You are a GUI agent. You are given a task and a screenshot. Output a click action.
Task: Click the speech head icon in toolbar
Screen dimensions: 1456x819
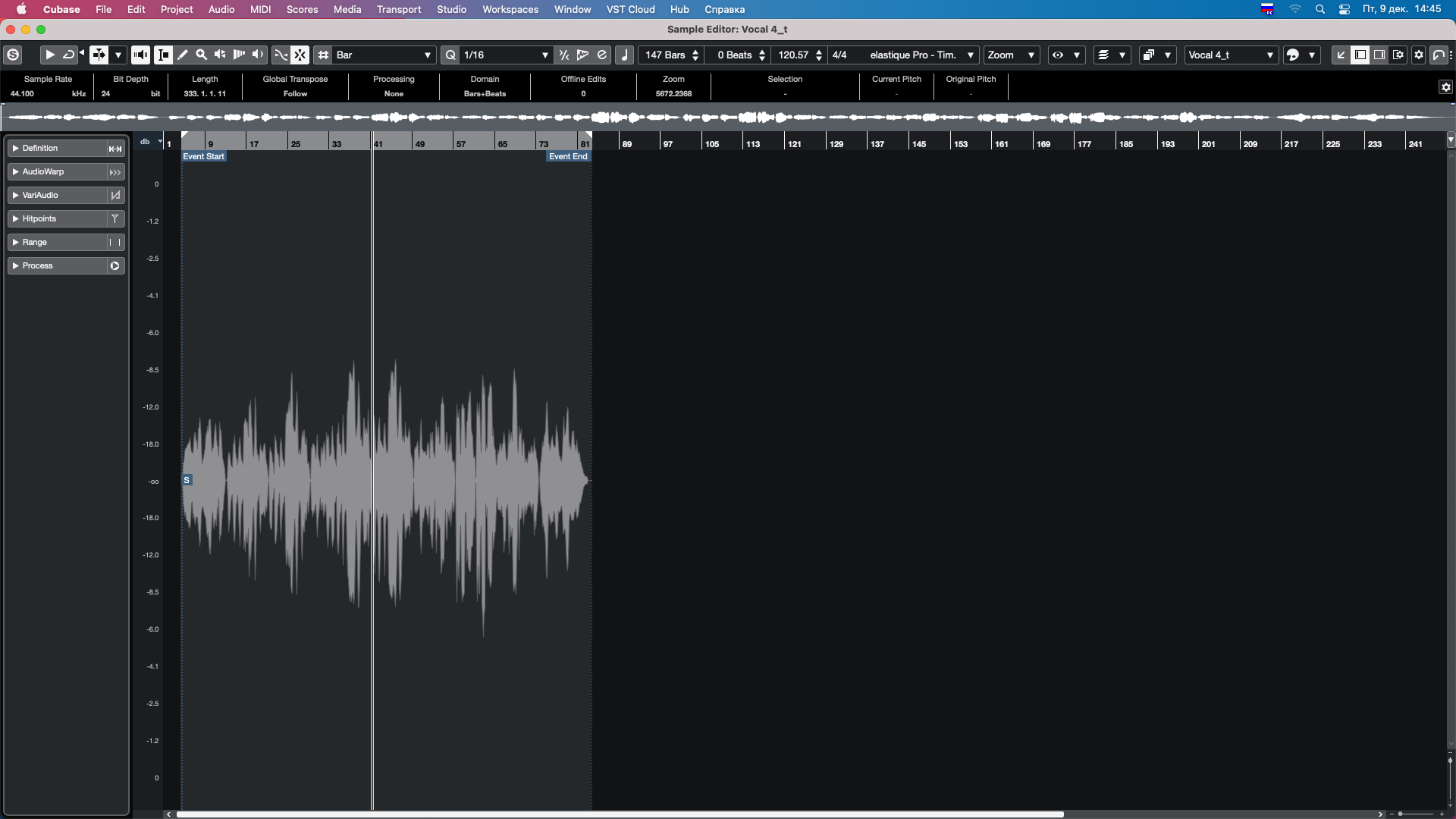tap(1293, 55)
